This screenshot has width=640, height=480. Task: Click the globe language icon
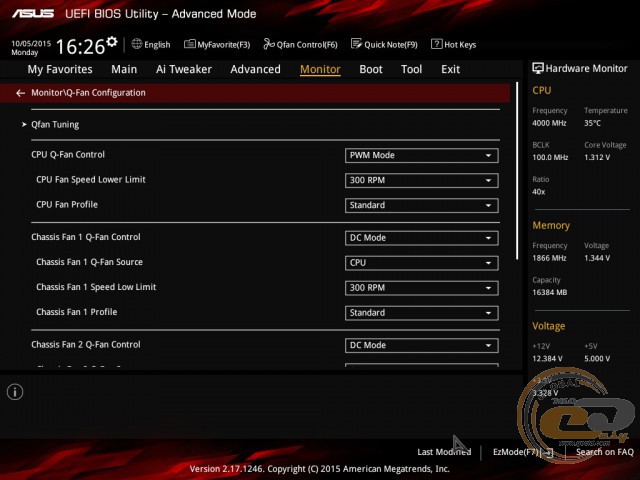click(137, 44)
